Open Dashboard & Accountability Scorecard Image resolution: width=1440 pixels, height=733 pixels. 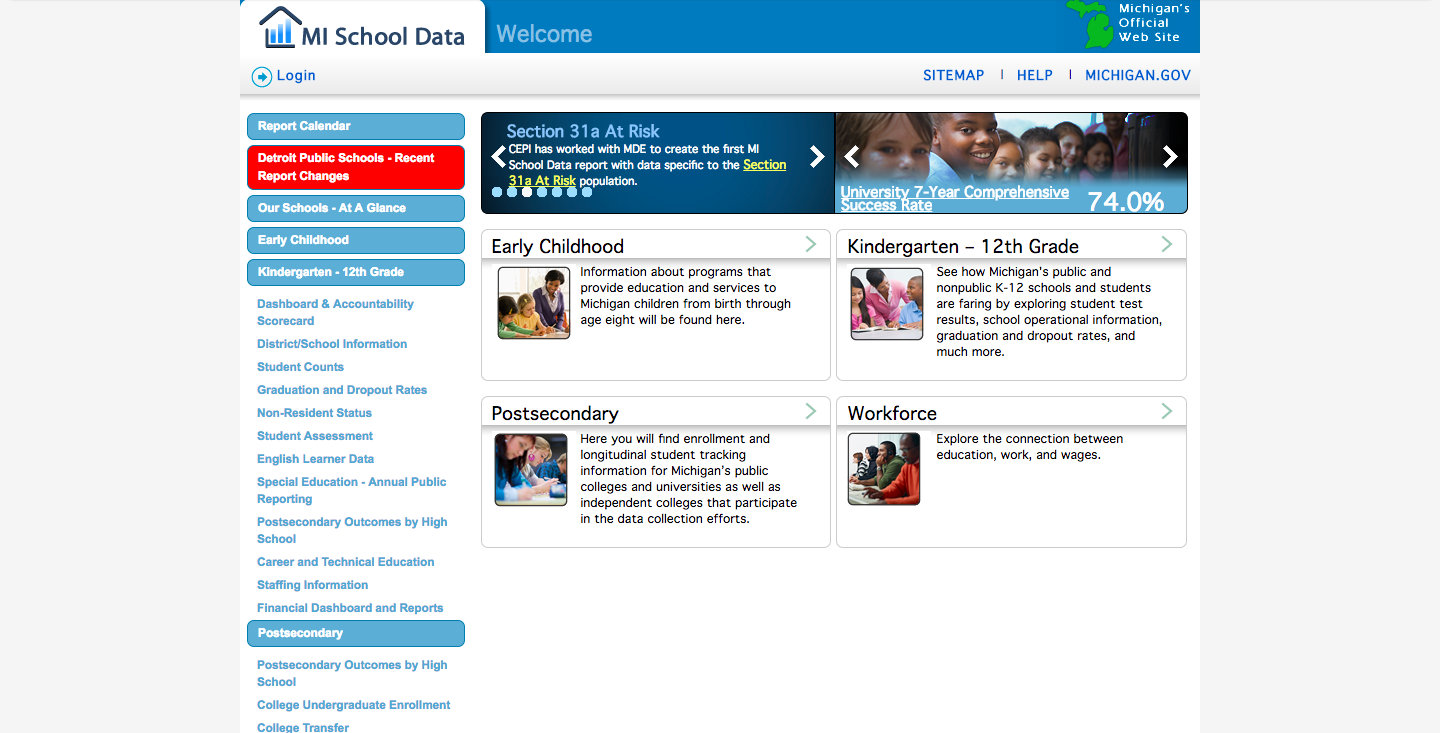(335, 312)
